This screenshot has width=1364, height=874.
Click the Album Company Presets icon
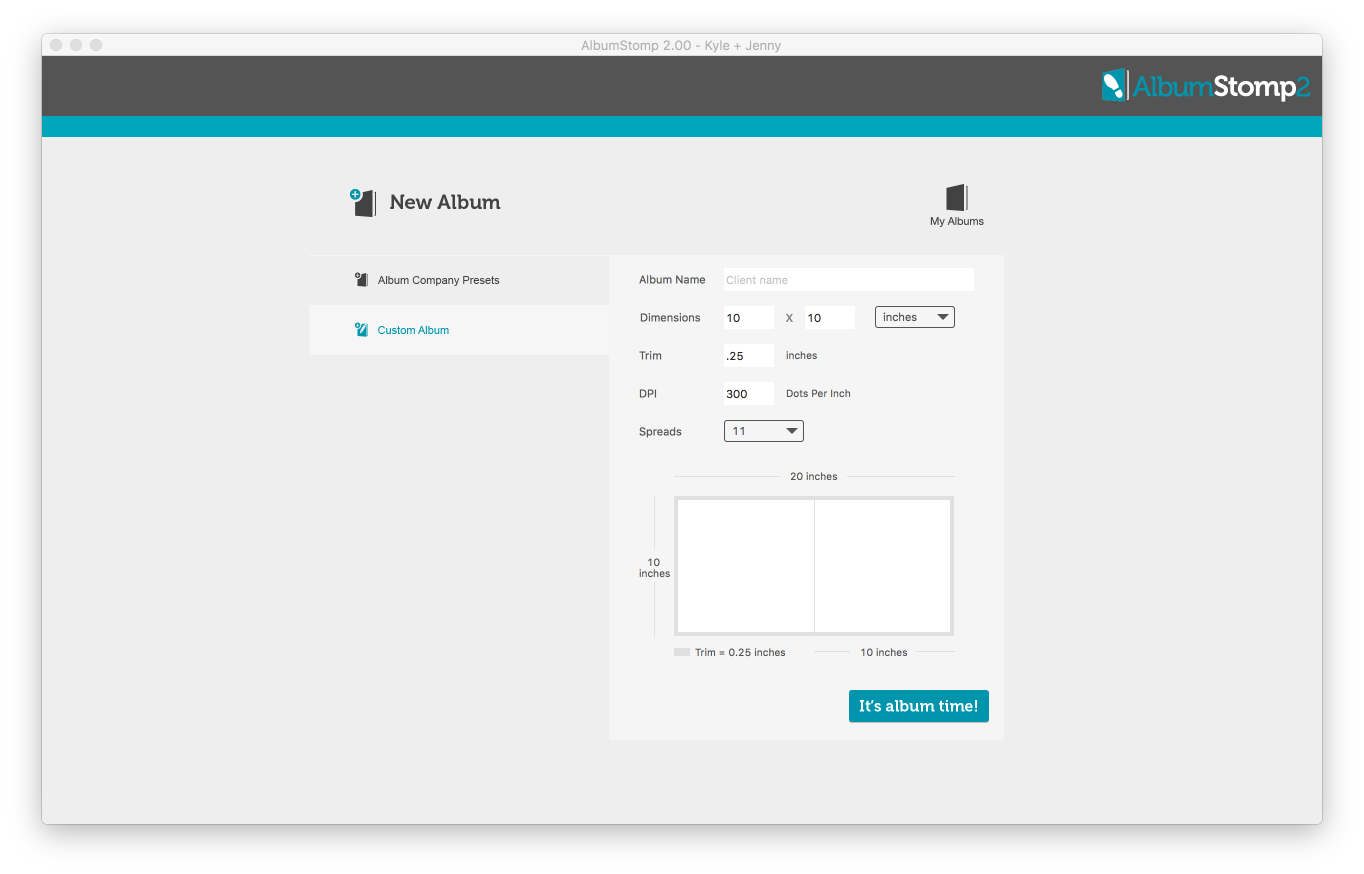click(362, 280)
